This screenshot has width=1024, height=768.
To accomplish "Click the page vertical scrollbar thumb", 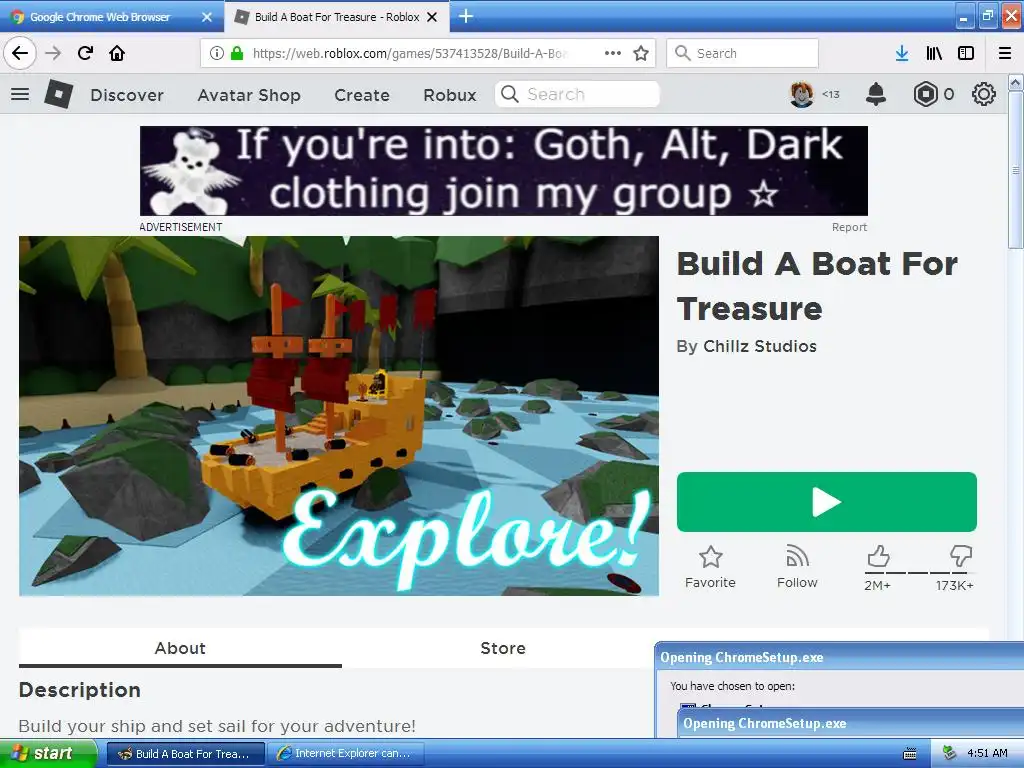I will pyautogui.click(x=1015, y=170).
